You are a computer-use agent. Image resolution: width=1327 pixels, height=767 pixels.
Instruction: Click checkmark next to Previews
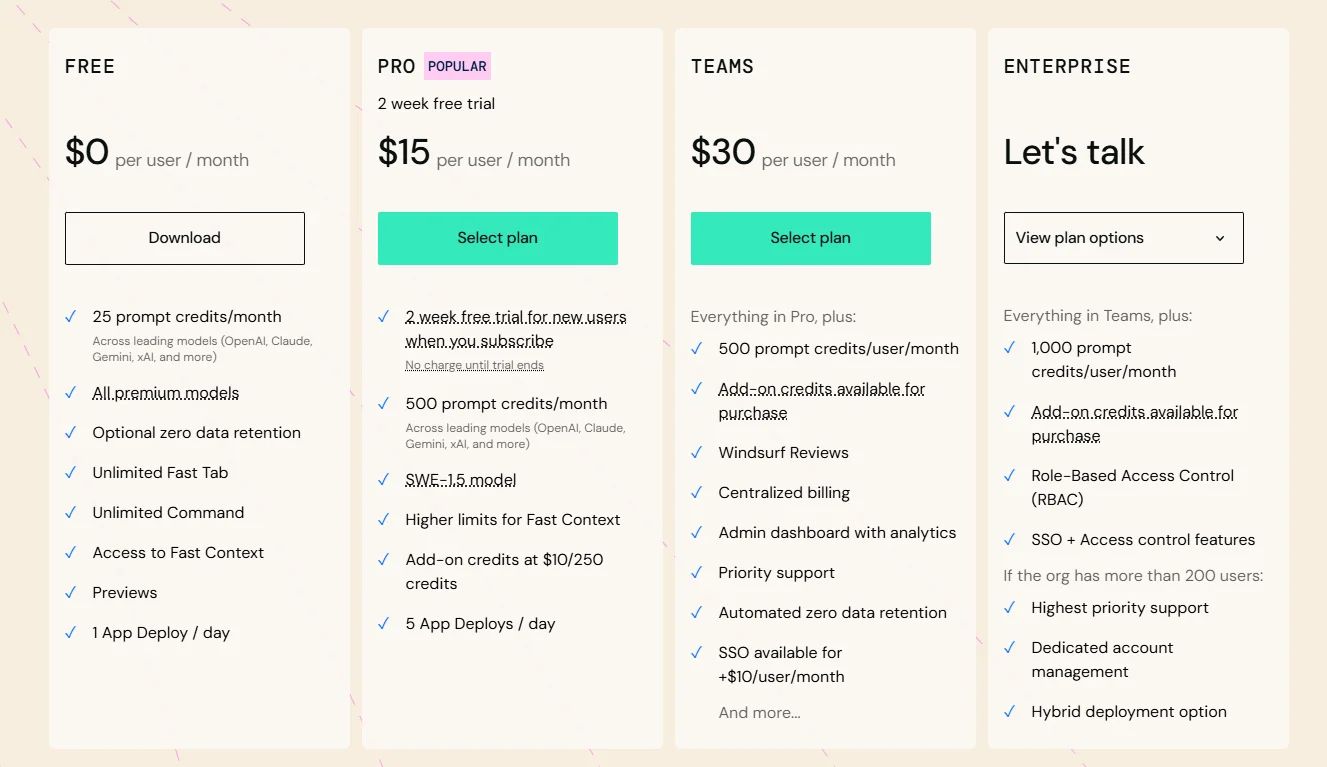(x=71, y=592)
